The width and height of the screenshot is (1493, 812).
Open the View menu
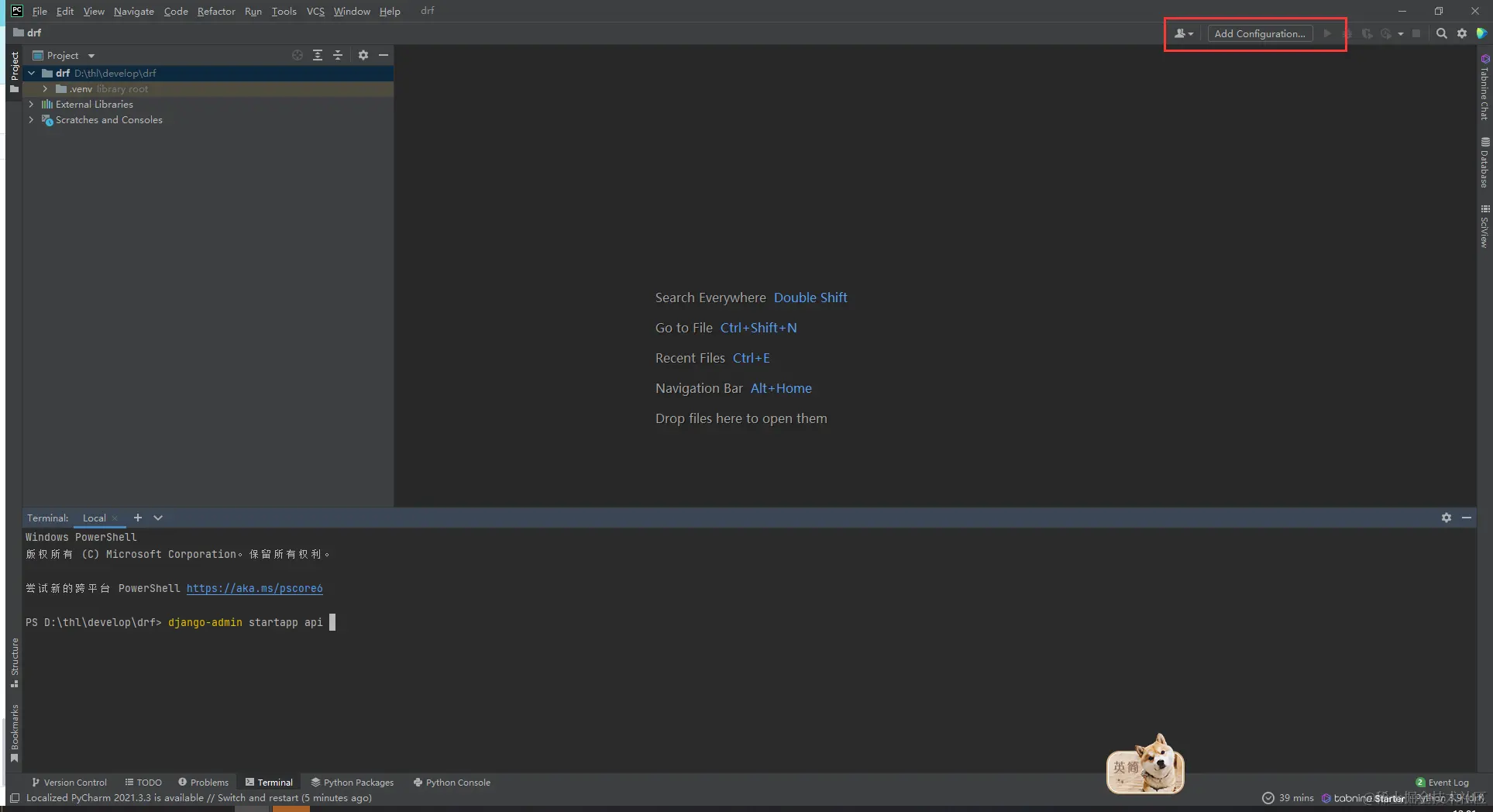pos(94,11)
